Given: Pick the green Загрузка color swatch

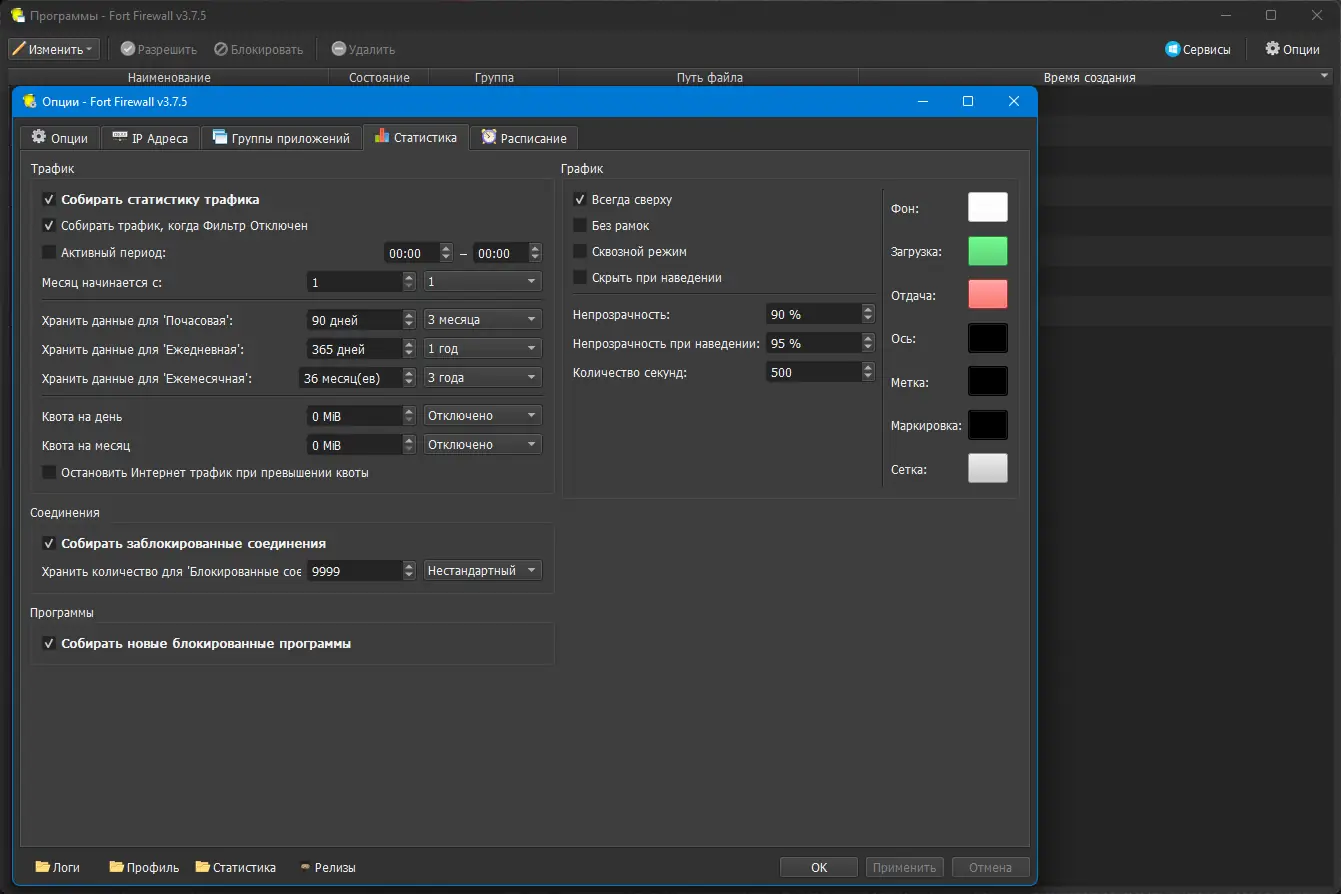Looking at the screenshot, I should point(987,251).
